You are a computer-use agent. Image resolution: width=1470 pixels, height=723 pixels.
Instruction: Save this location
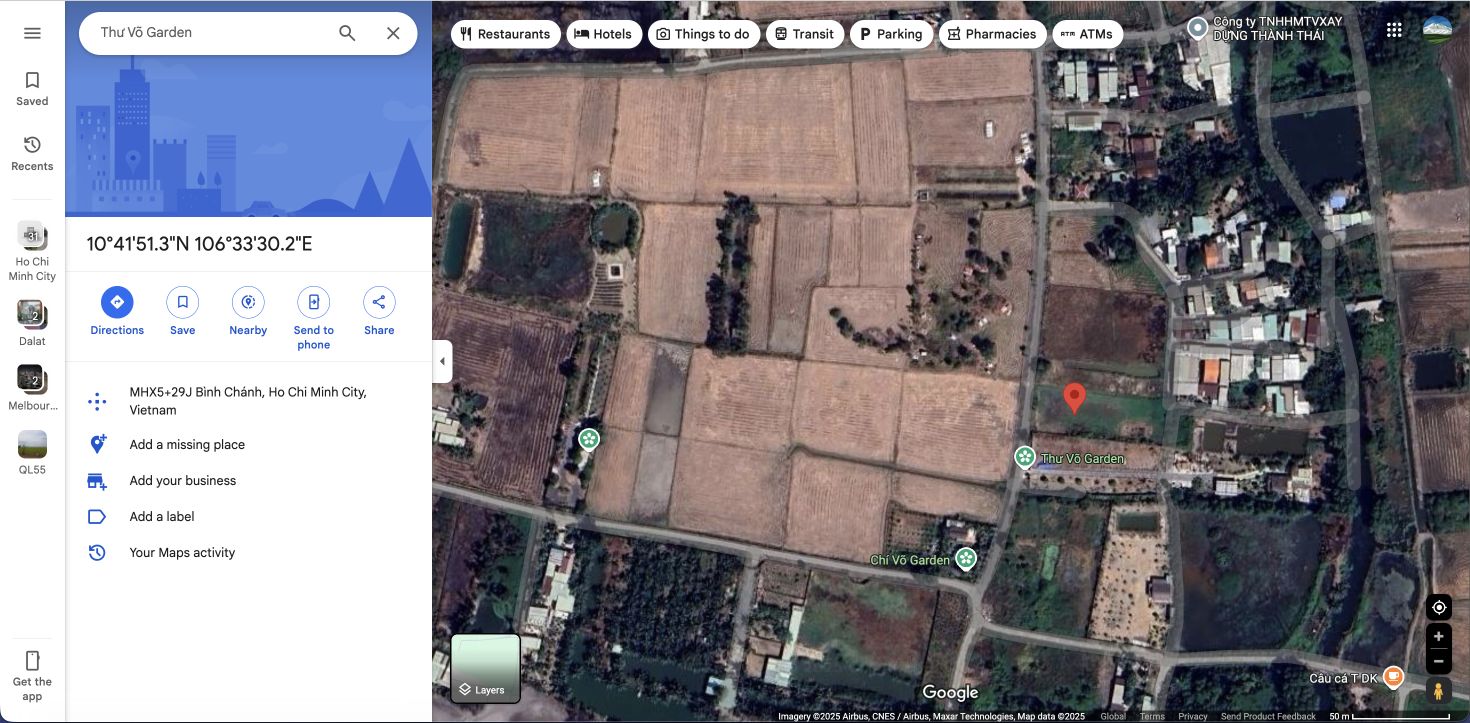coord(182,311)
